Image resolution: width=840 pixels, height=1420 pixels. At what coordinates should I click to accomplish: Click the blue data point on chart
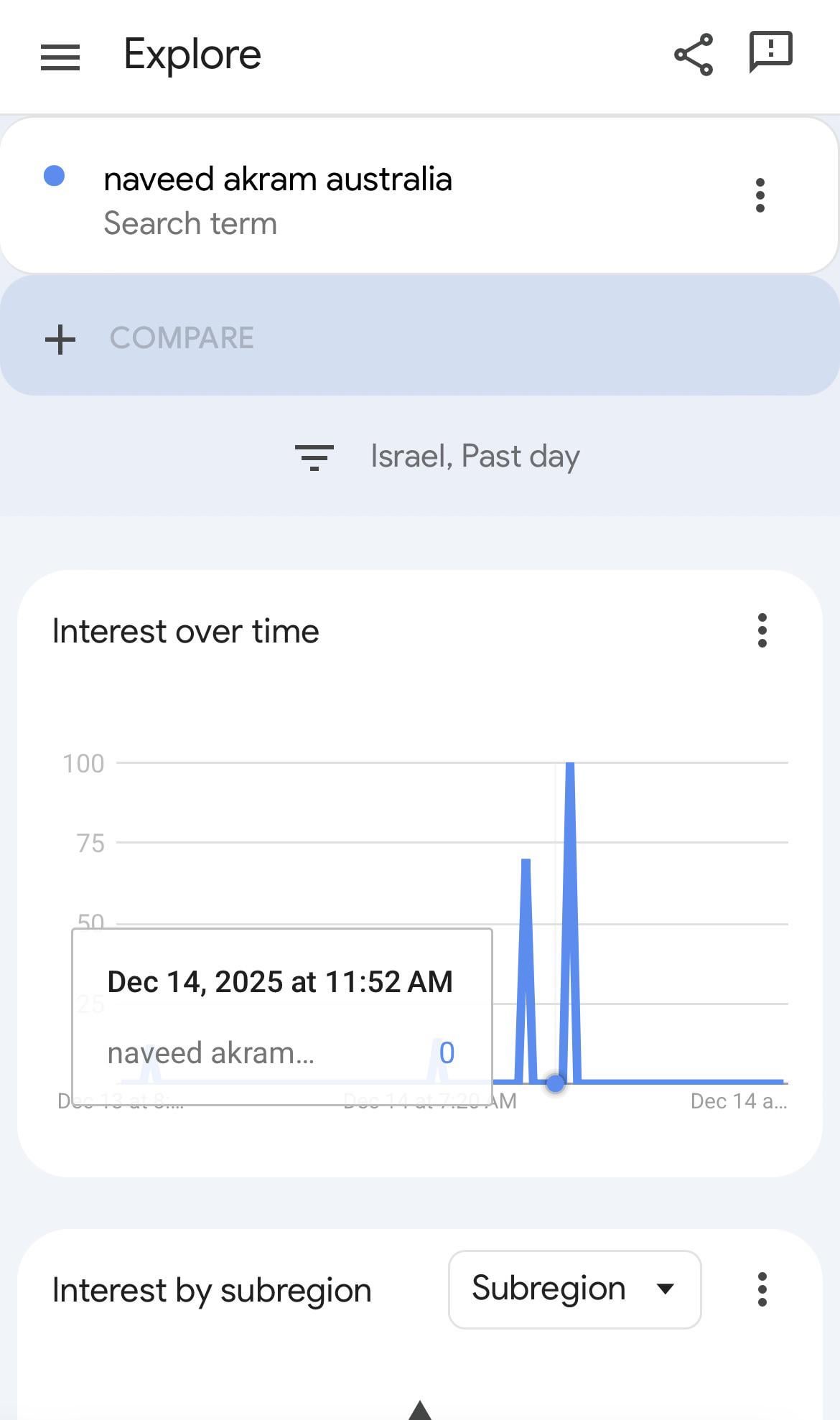(x=555, y=1083)
